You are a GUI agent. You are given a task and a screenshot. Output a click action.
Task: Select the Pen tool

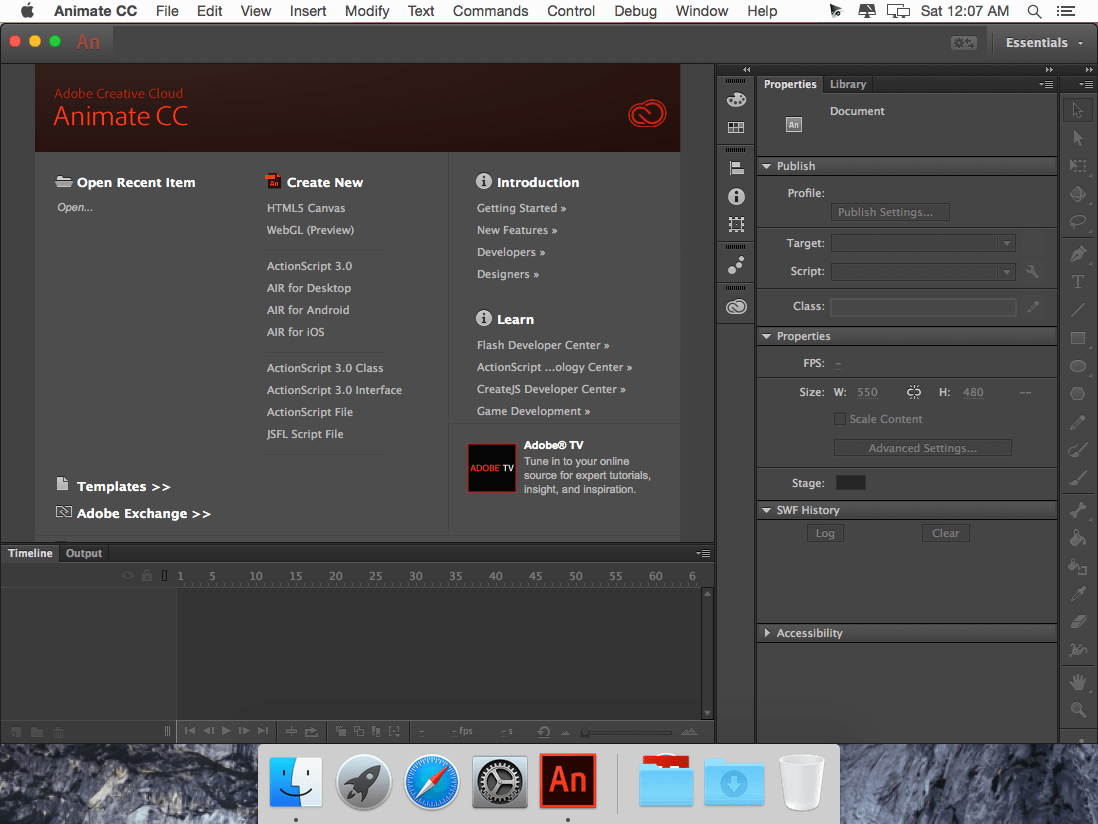[x=1078, y=253]
